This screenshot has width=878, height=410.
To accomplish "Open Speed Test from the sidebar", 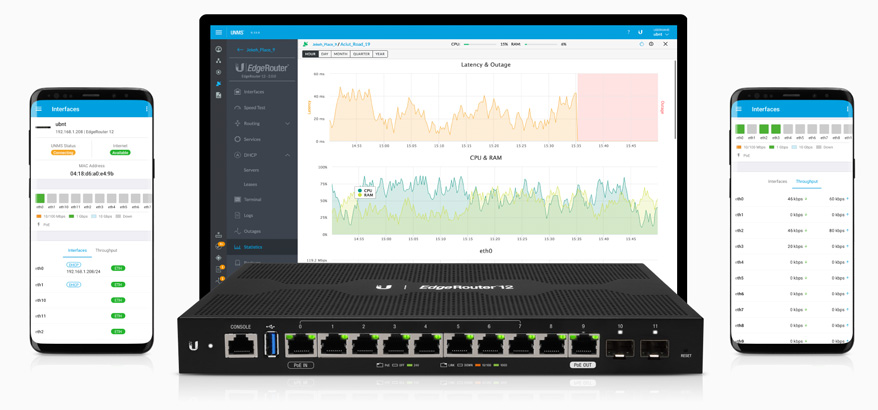I will 254,108.
